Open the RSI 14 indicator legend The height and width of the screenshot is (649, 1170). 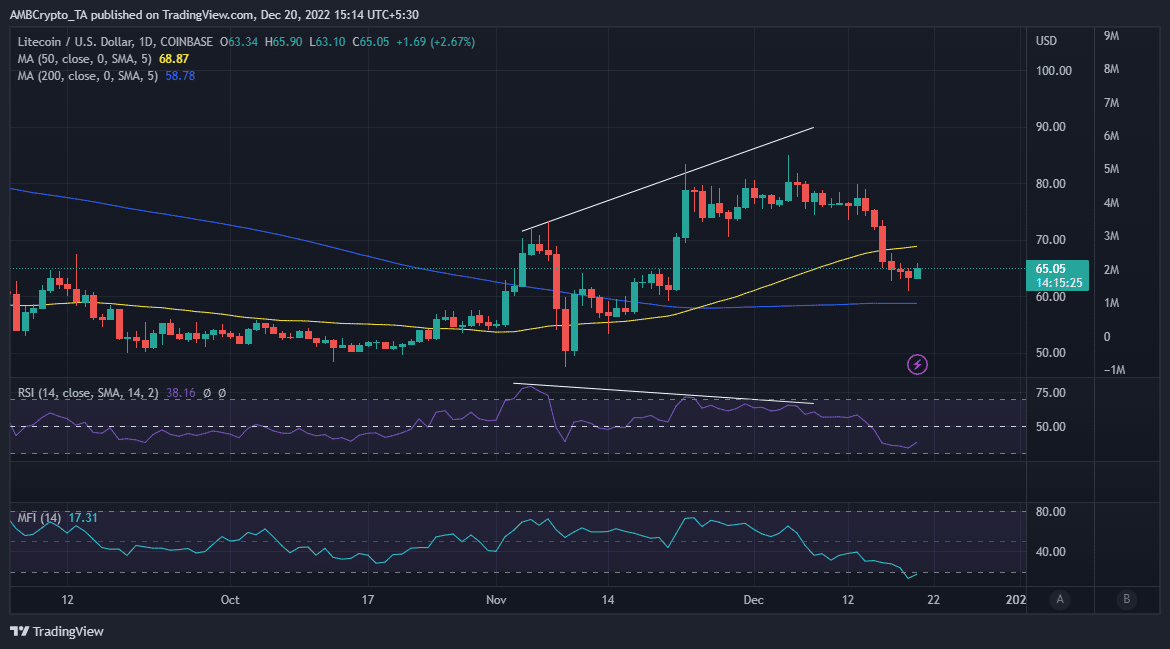tap(88, 392)
